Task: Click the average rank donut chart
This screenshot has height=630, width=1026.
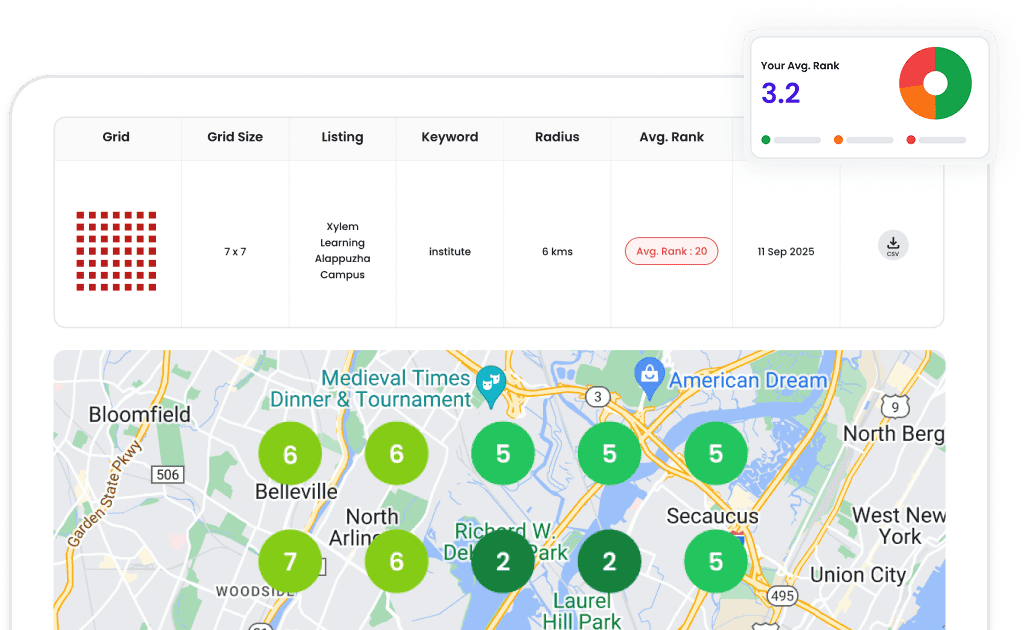Action: pyautogui.click(x=935, y=83)
